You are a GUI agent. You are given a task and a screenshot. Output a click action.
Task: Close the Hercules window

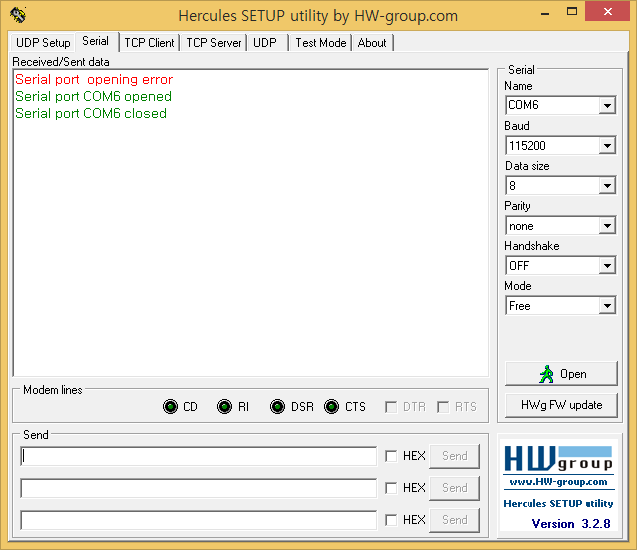(607, 11)
